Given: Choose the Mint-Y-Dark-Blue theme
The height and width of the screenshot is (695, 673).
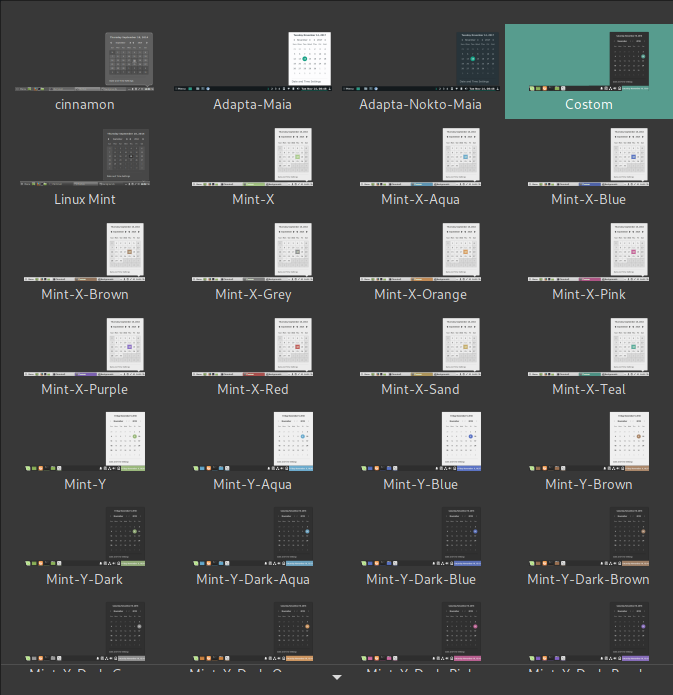Looking at the screenshot, I should [x=420, y=546].
